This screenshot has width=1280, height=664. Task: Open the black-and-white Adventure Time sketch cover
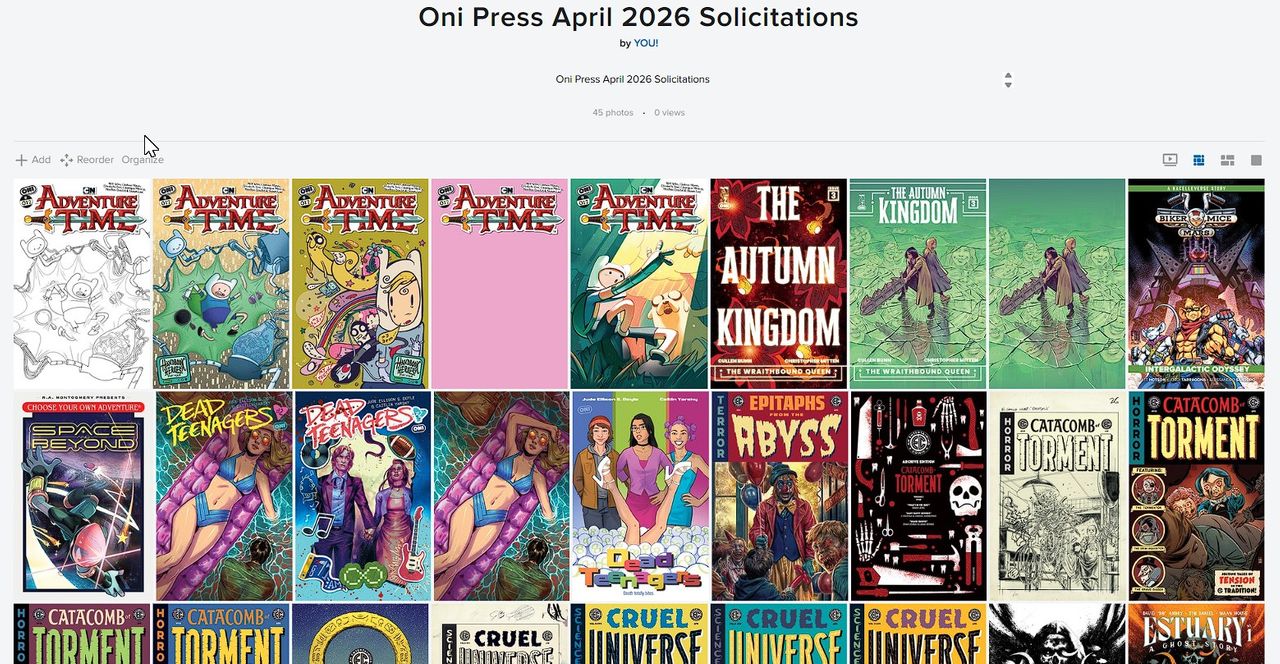[x=82, y=284]
